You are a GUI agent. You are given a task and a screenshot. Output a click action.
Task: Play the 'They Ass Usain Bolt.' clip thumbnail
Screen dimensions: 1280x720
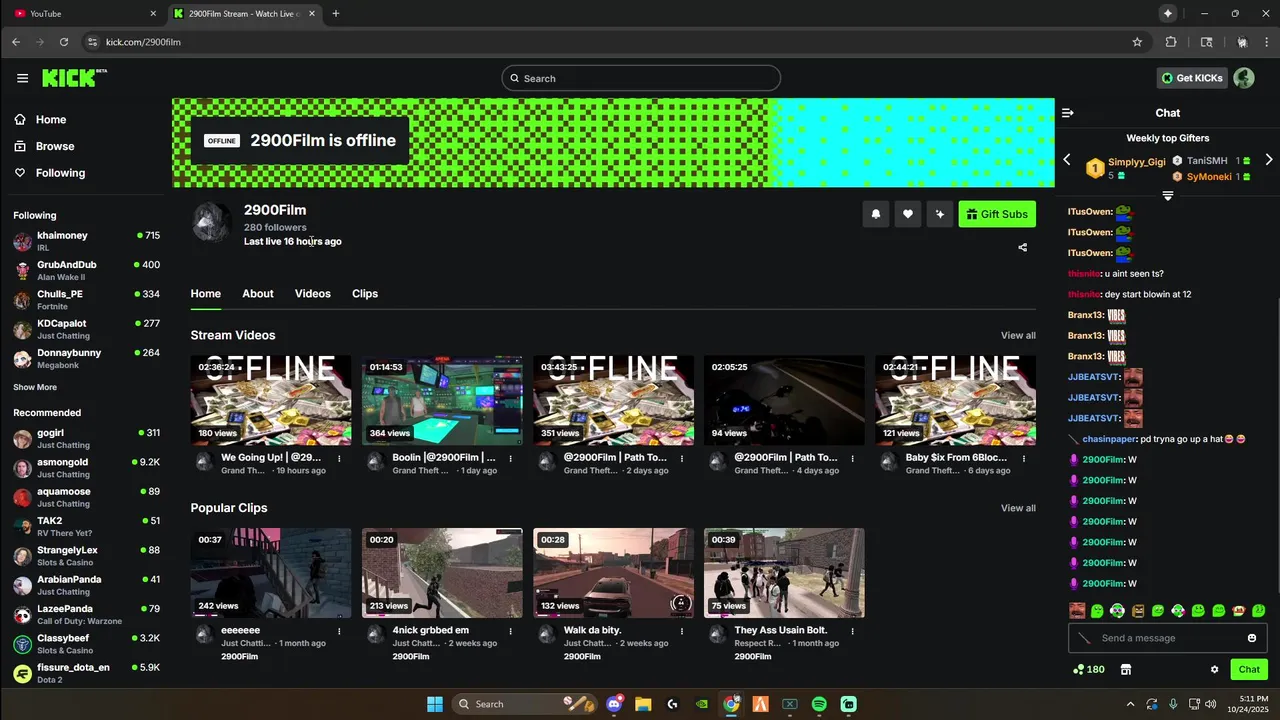pyautogui.click(x=784, y=573)
